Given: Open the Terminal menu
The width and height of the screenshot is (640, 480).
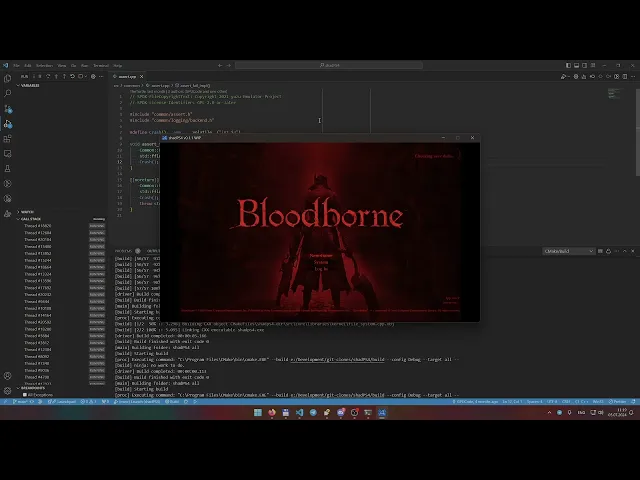Looking at the screenshot, I should click(101, 65).
